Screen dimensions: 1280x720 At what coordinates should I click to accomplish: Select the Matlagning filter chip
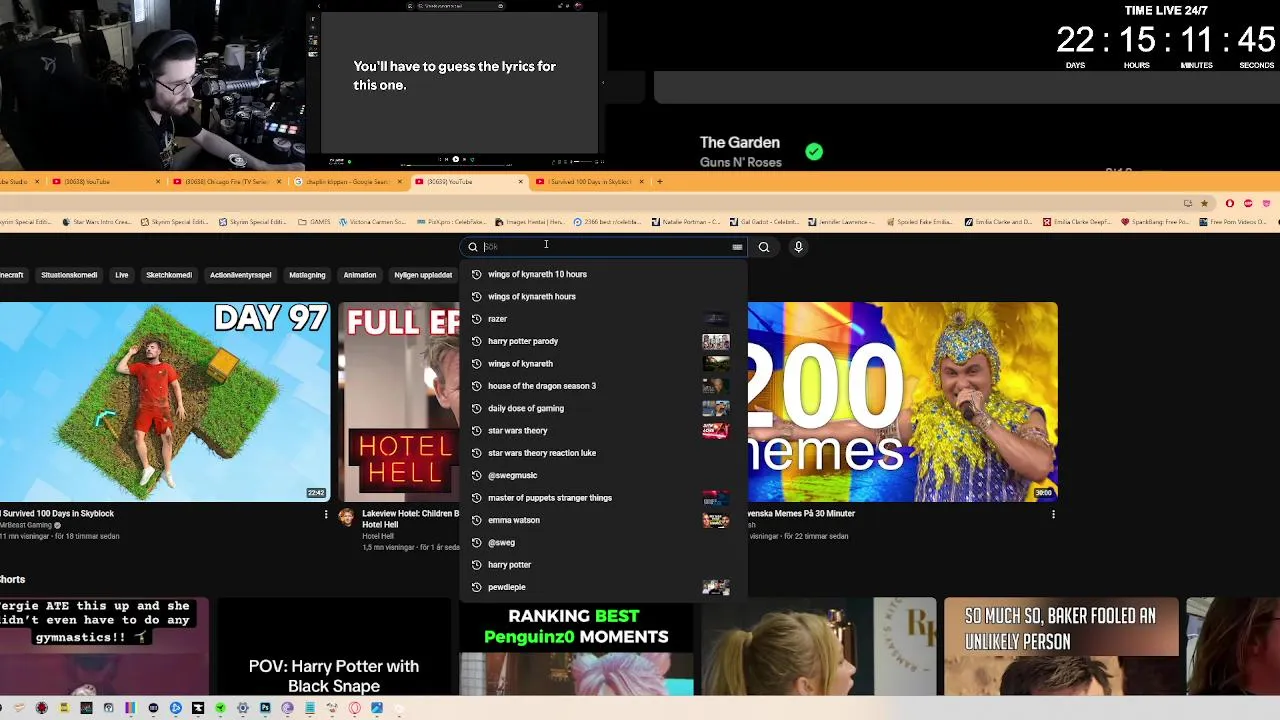[307, 275]
